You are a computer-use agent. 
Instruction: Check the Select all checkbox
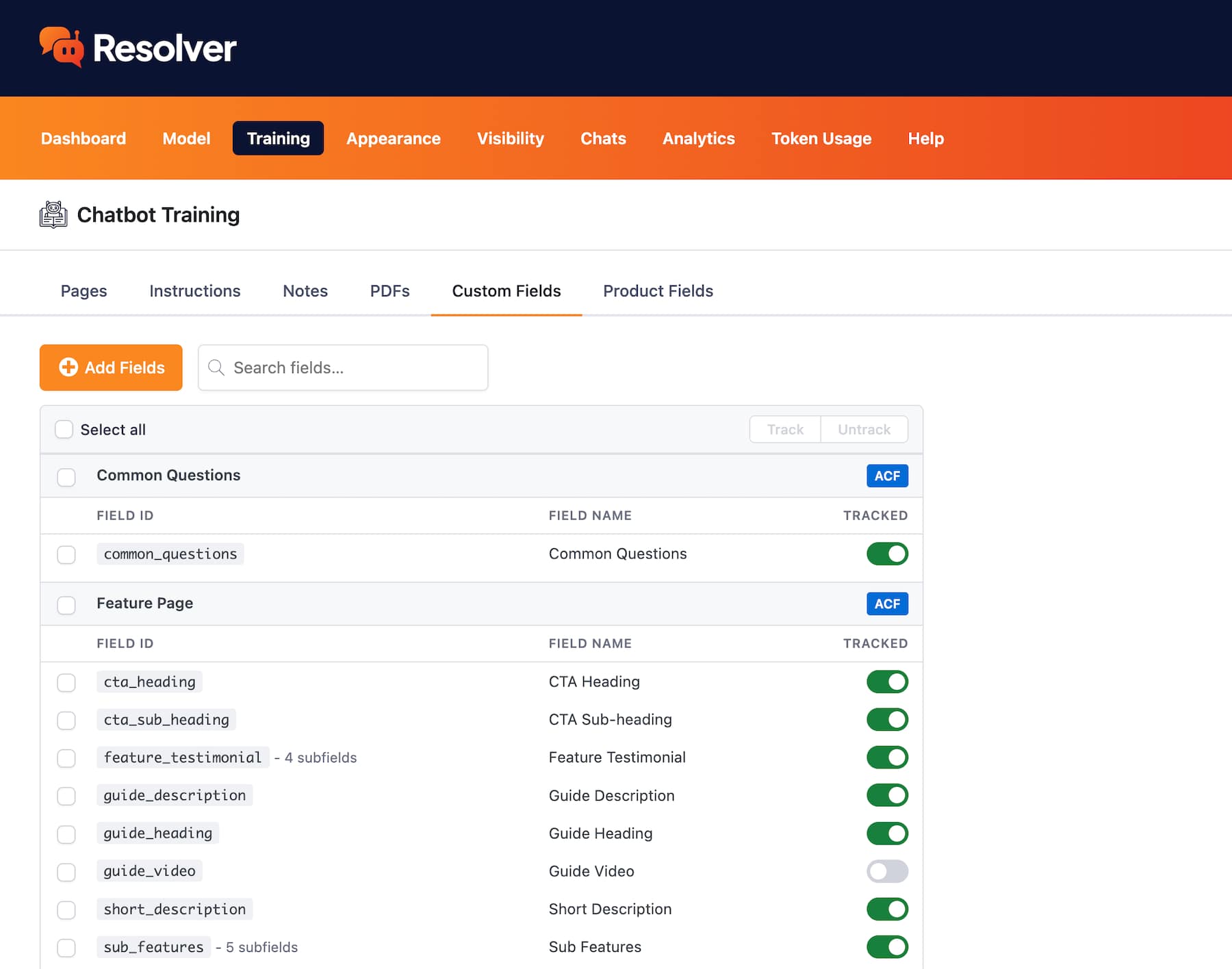[x=64, y=429]
